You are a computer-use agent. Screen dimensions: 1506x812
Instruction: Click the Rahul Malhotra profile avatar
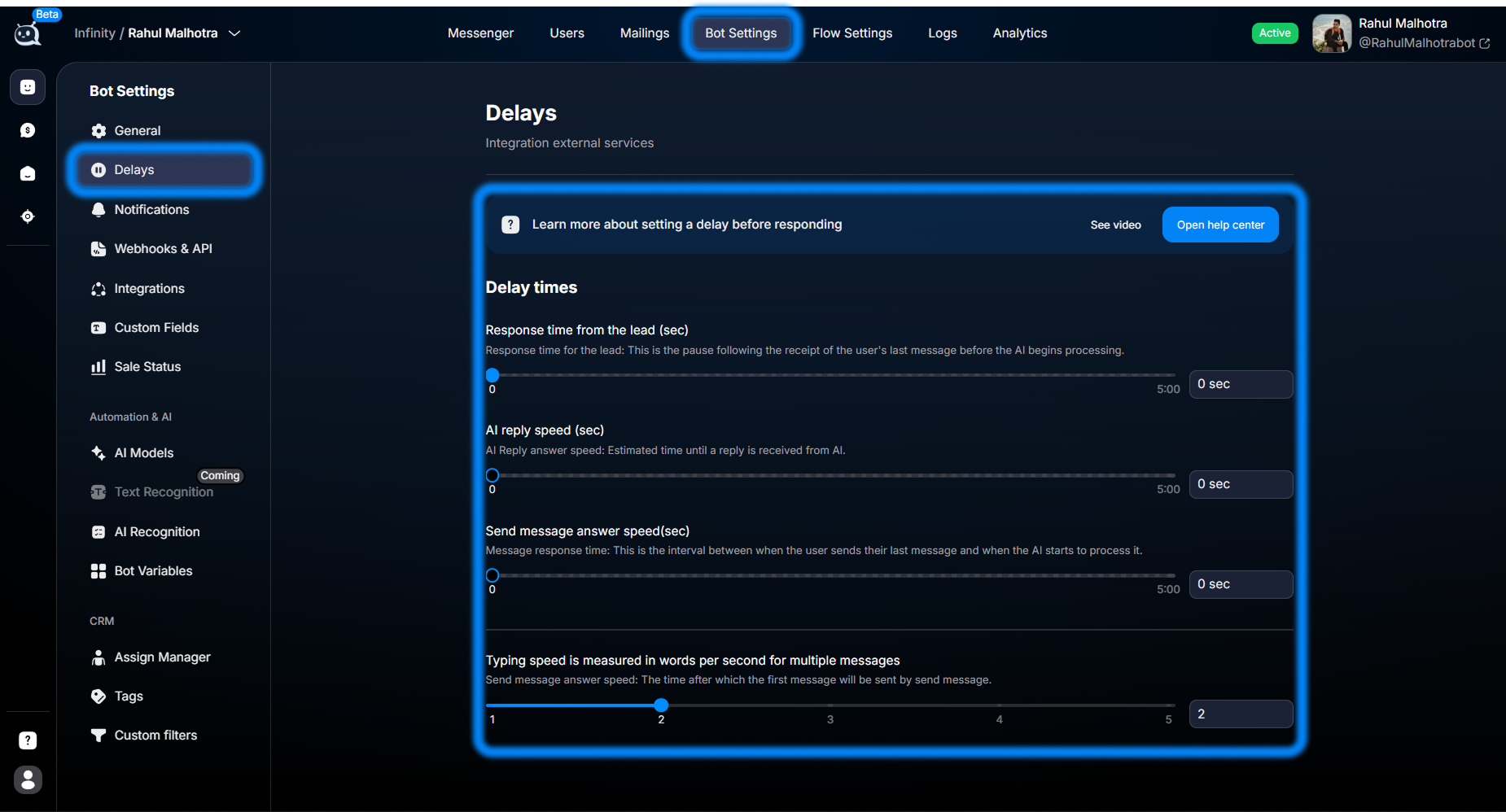click(x=1332, y=33)
